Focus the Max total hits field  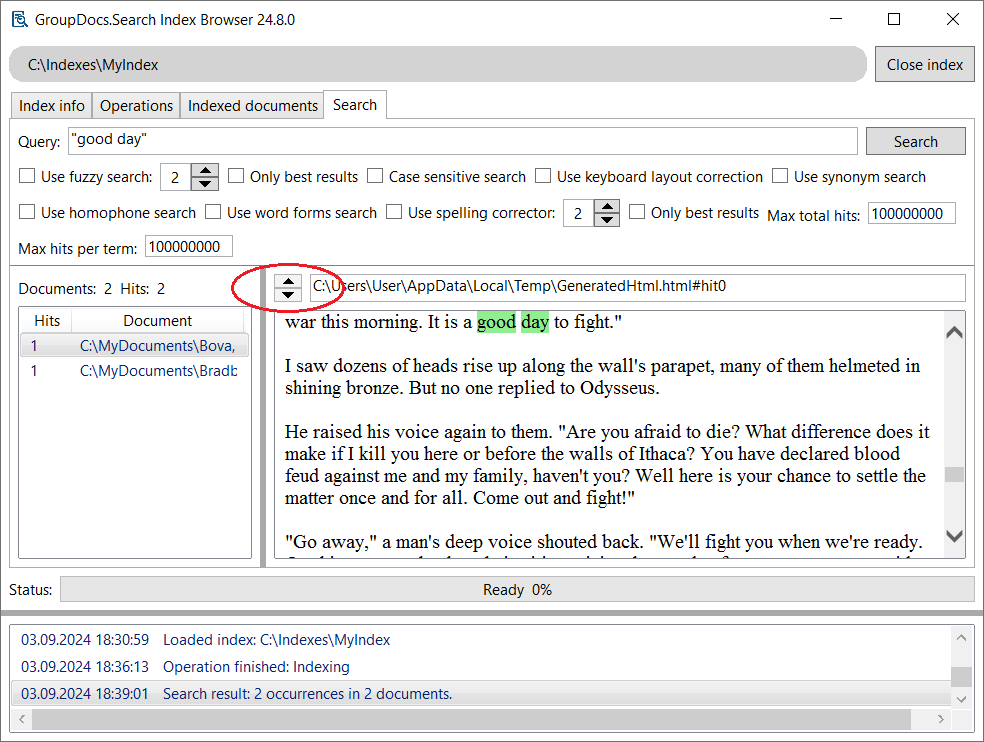click(x=911, y=214)
